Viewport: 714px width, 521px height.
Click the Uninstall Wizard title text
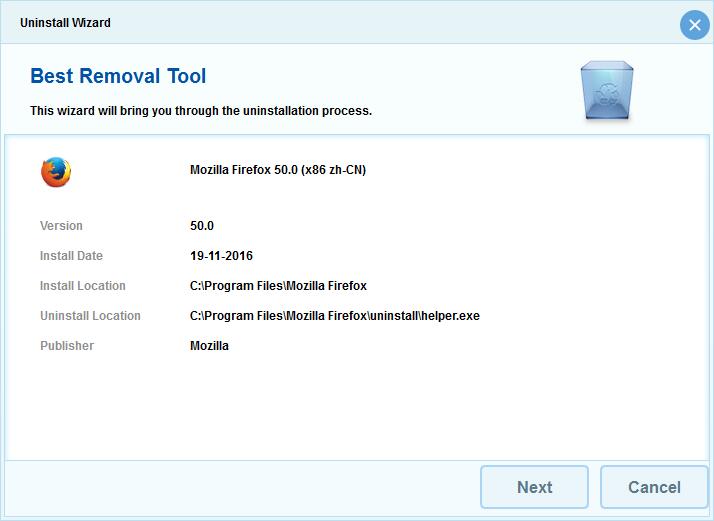click(65, 23)
